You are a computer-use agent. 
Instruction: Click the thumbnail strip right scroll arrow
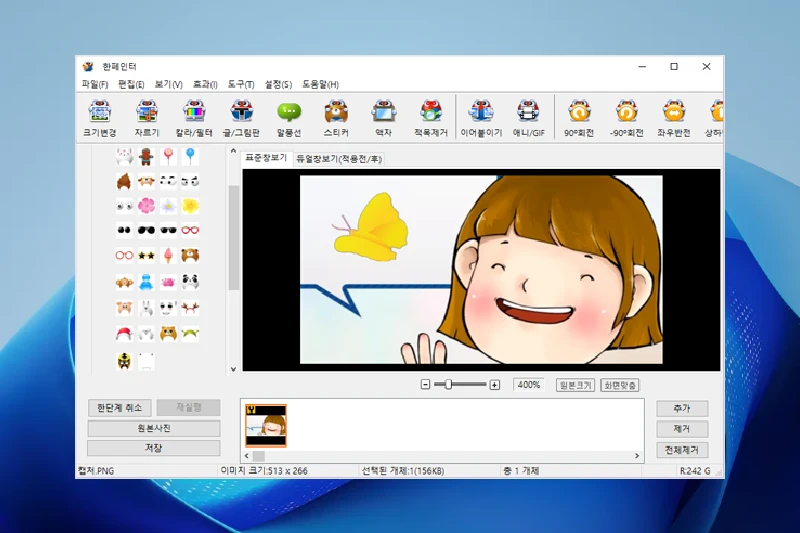(x=637, y=455)
